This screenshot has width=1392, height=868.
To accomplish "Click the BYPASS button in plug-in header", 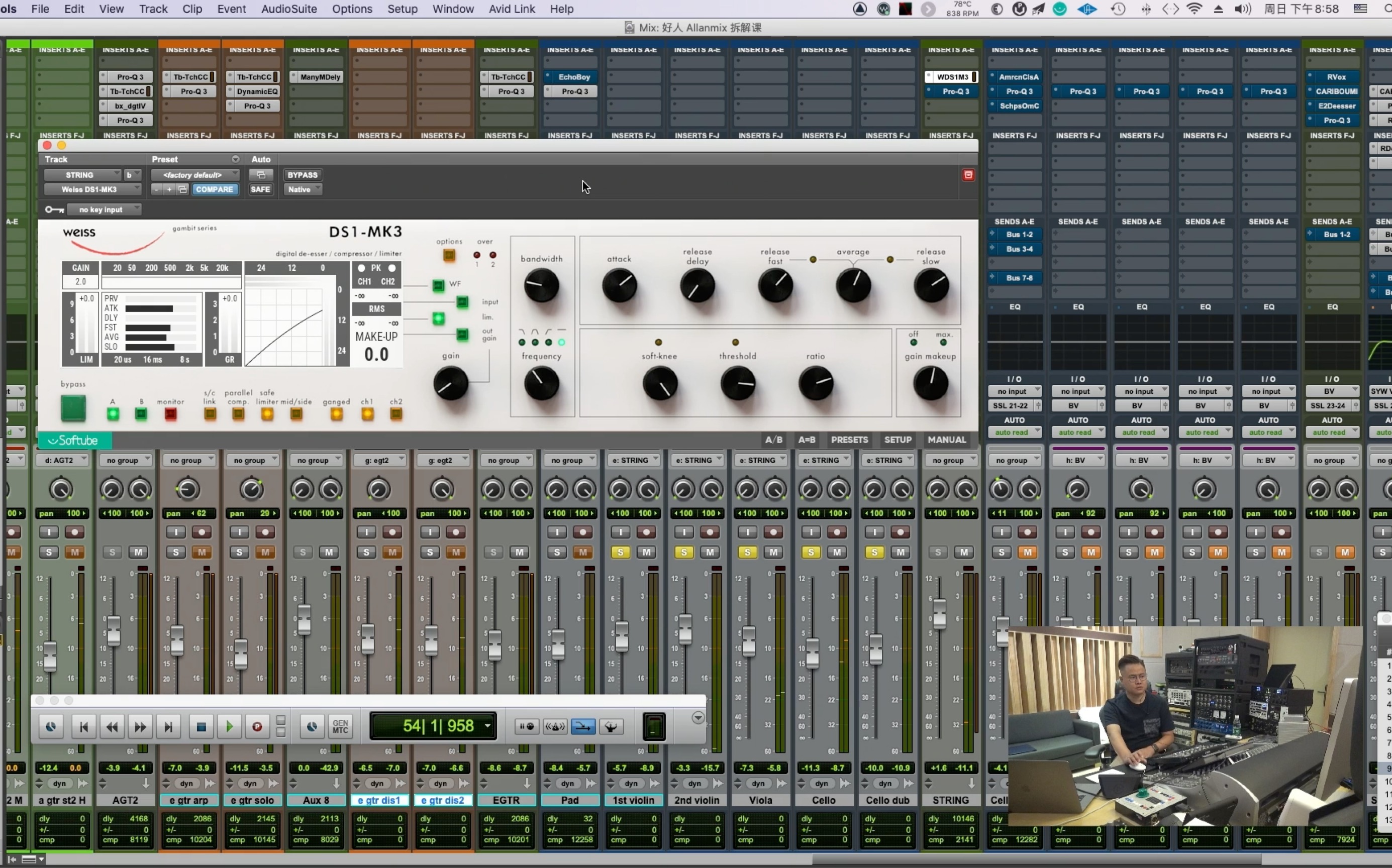I will (302, 174).
